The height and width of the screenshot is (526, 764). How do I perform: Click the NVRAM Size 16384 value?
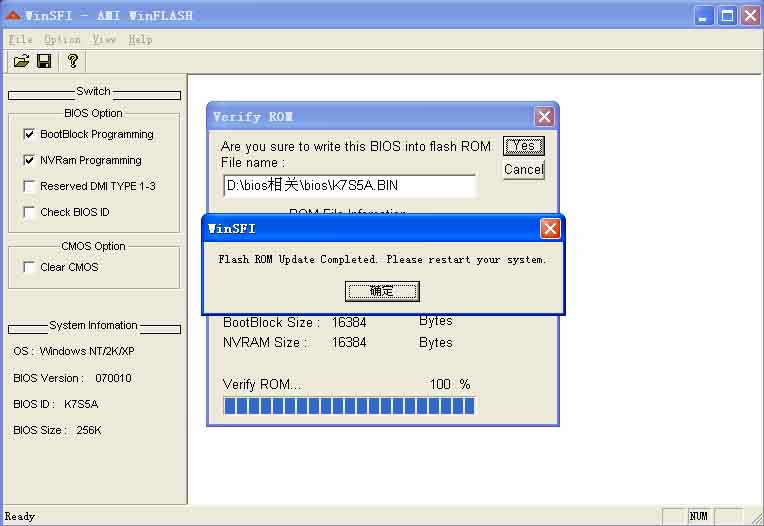(349, 343)
